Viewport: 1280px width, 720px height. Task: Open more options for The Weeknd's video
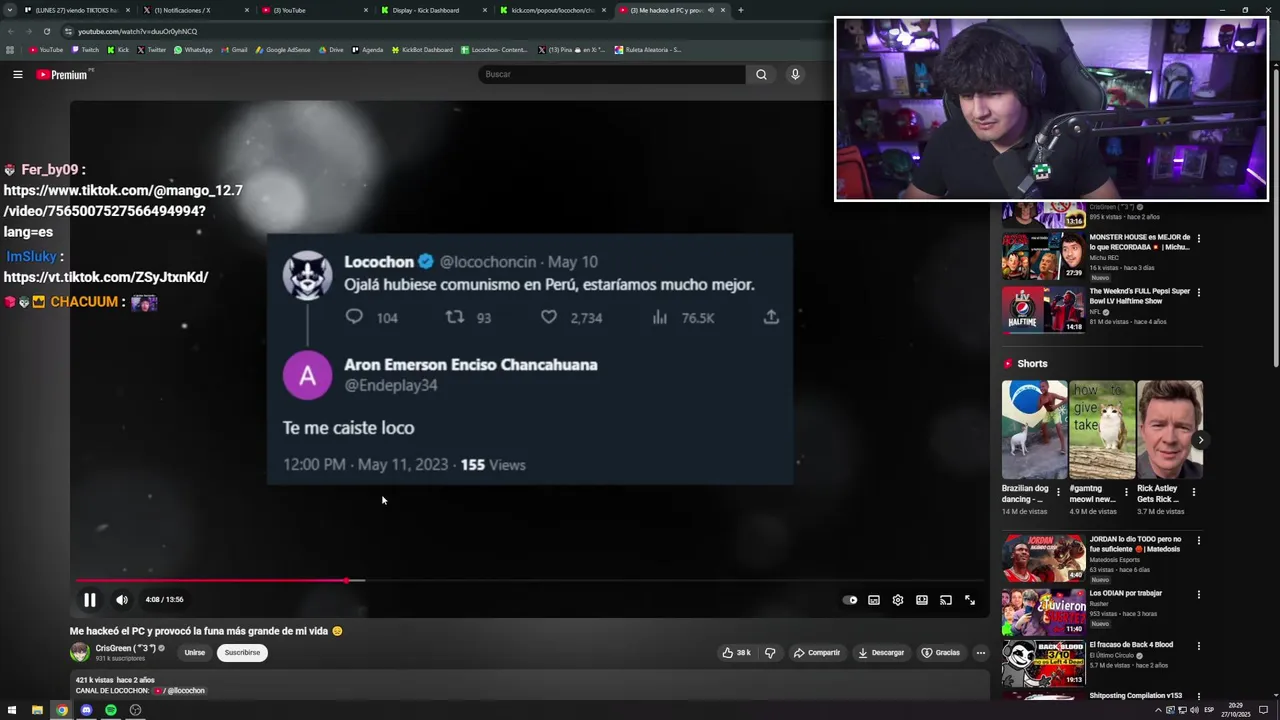point(1198,293)
